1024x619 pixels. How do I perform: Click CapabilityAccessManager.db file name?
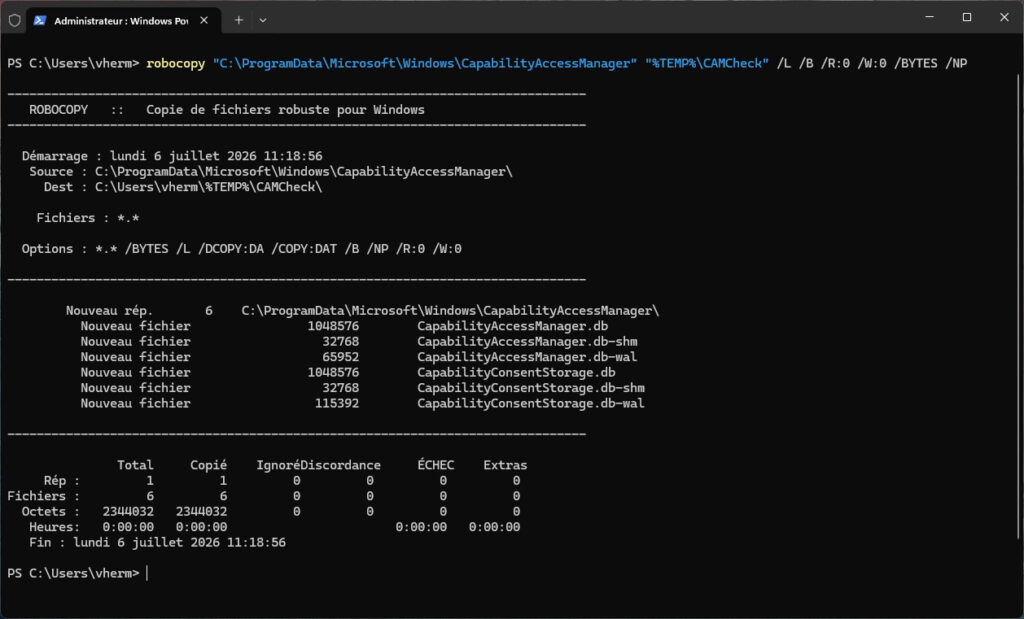pos(512,326)
